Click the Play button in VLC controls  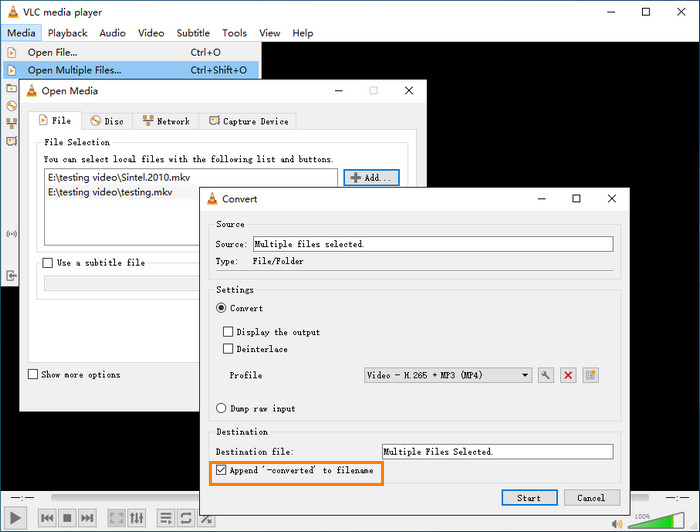coord(15,518)
